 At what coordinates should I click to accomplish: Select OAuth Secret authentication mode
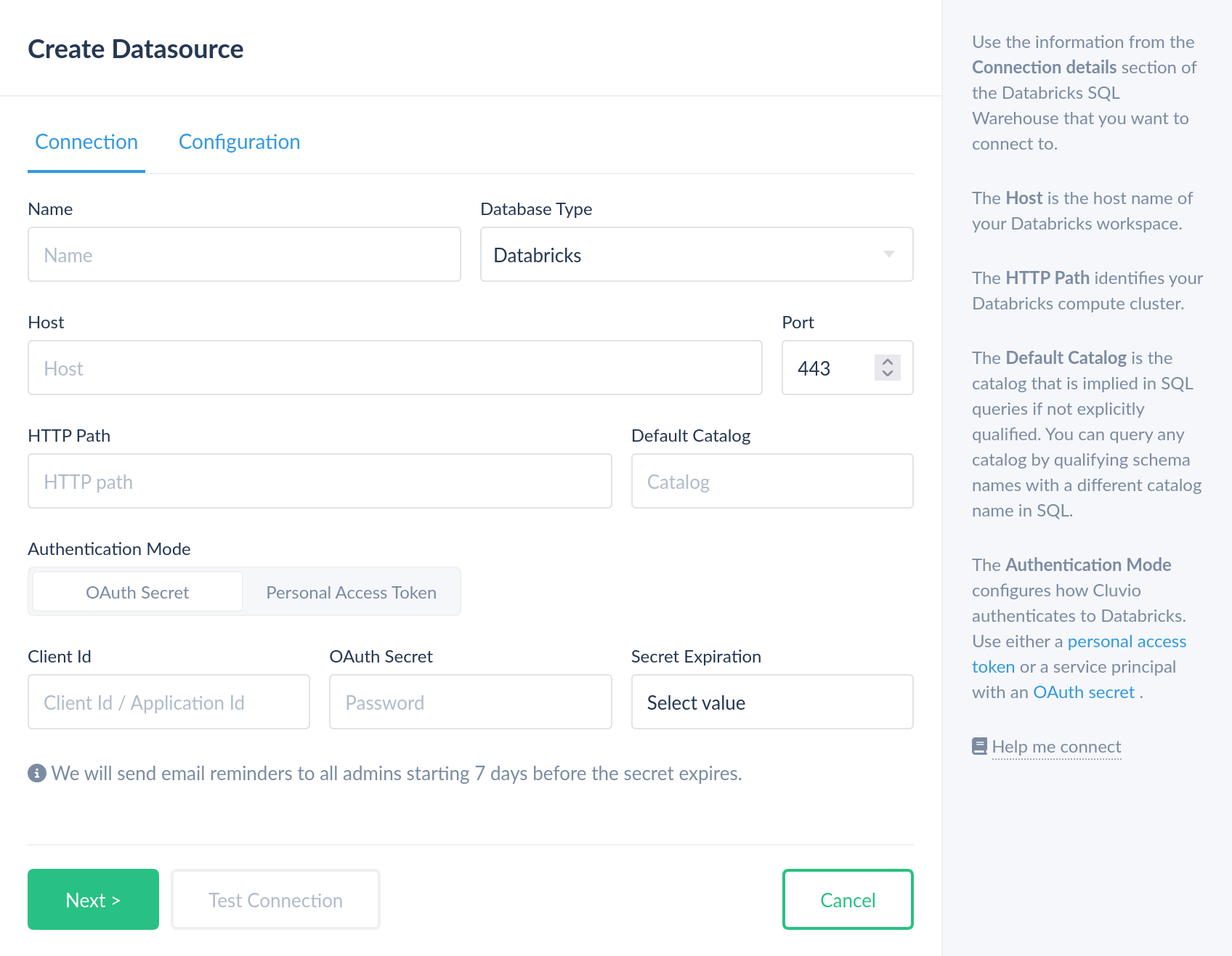coord(137,592)
